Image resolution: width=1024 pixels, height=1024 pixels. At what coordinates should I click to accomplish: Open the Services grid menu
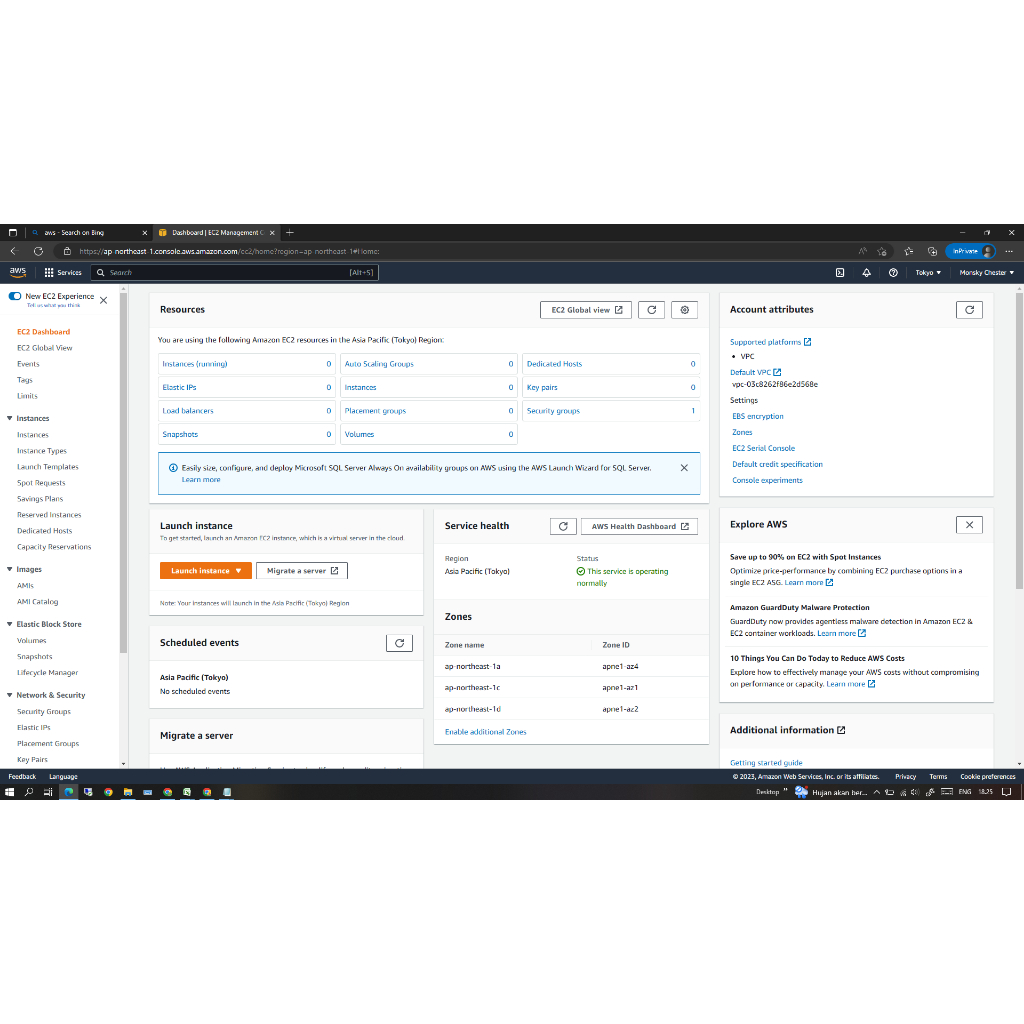[x=63, y=272]
